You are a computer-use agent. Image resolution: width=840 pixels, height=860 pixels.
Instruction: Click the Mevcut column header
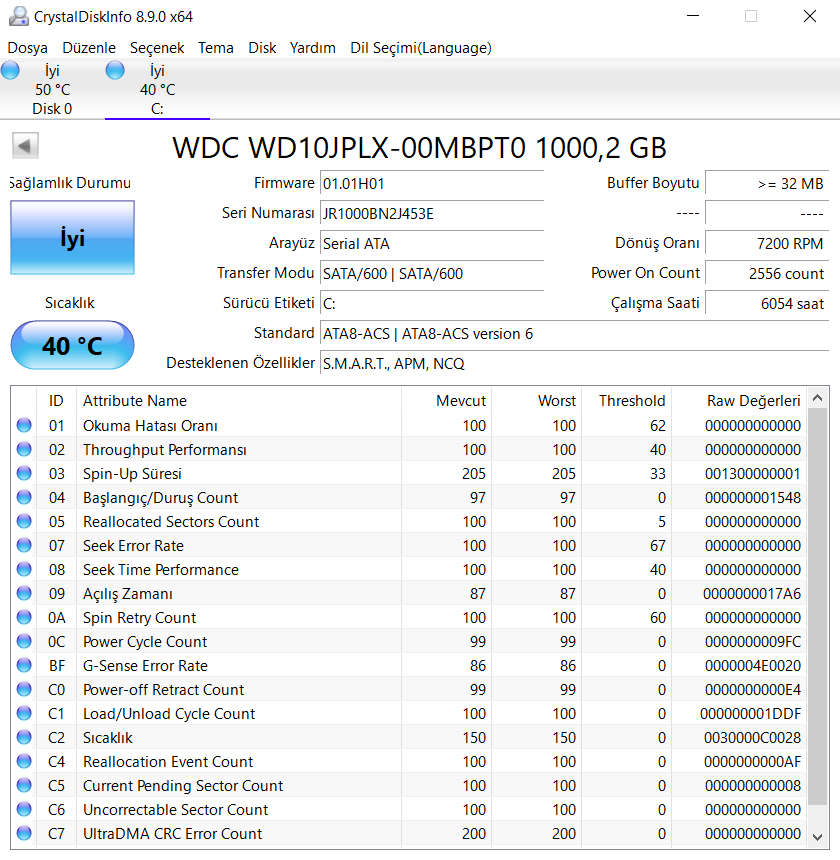pyautogui.click(x=446, y=400)
